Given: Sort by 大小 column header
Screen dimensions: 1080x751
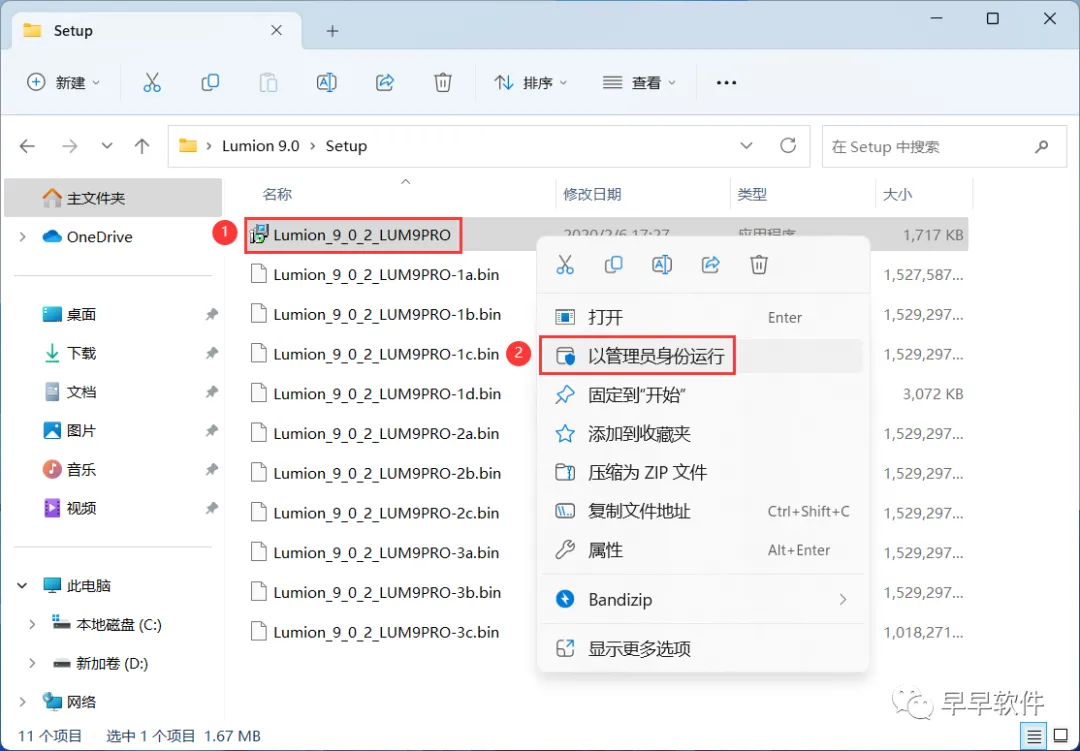Looking at the screenshot, I should pyautogui.click(x=897, y=195).
